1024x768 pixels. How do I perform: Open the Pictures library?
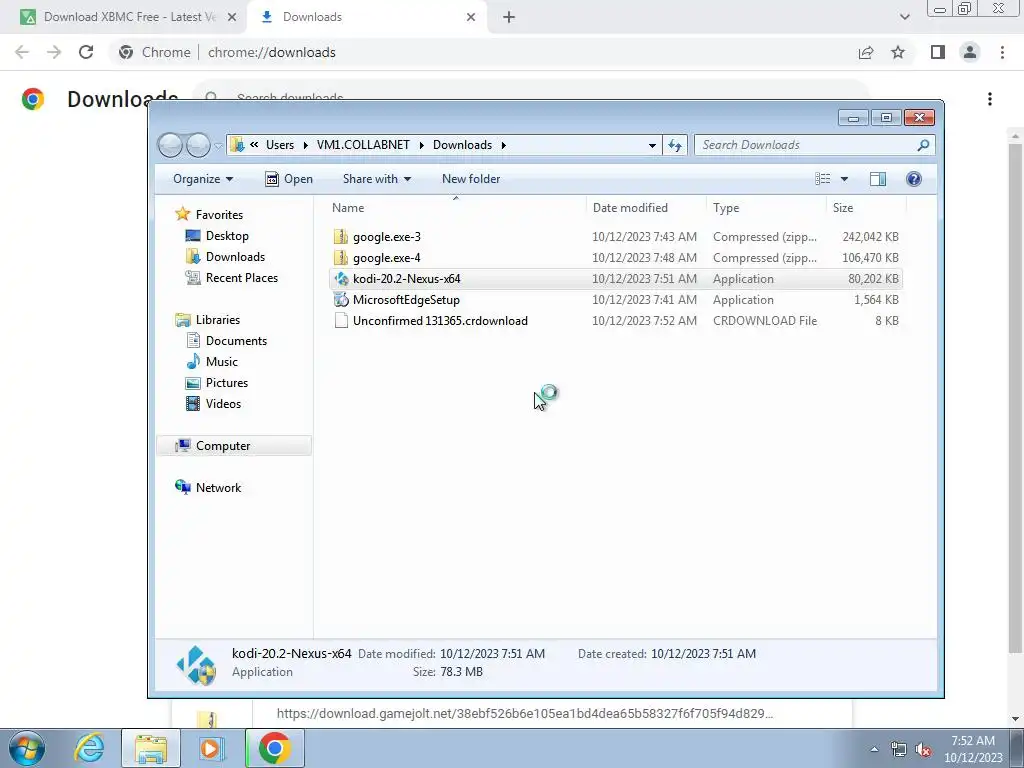pyautogui.click(x=227, y=382)
